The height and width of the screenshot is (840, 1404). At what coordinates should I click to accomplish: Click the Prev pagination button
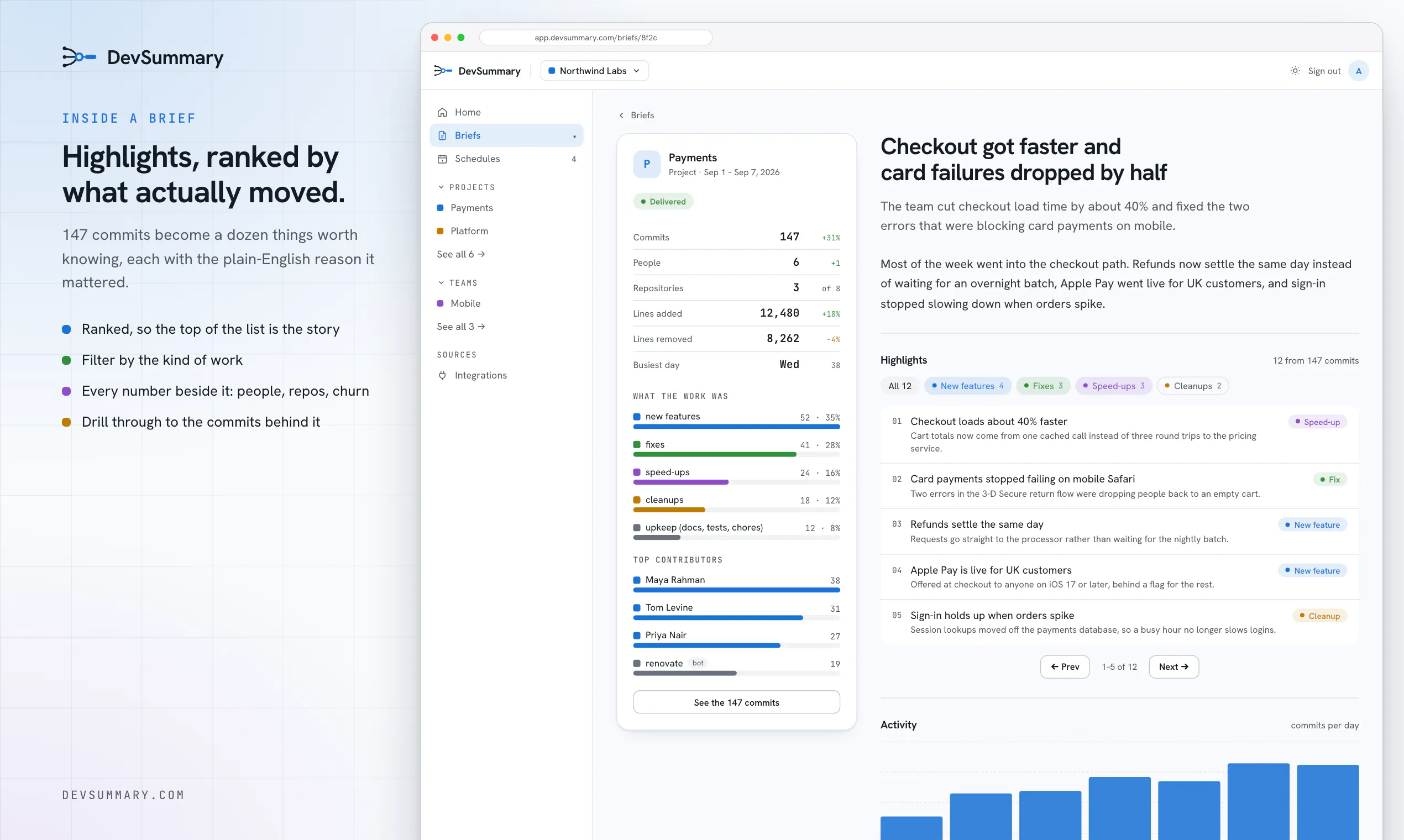coord(1064,667)
